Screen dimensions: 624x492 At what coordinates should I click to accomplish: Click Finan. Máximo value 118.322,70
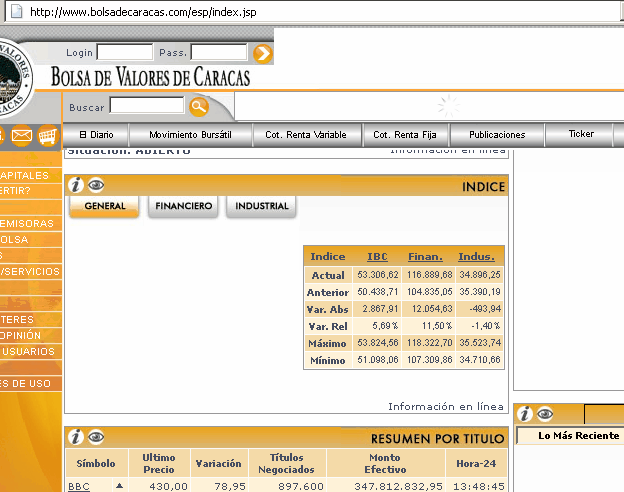coord(429,343)
